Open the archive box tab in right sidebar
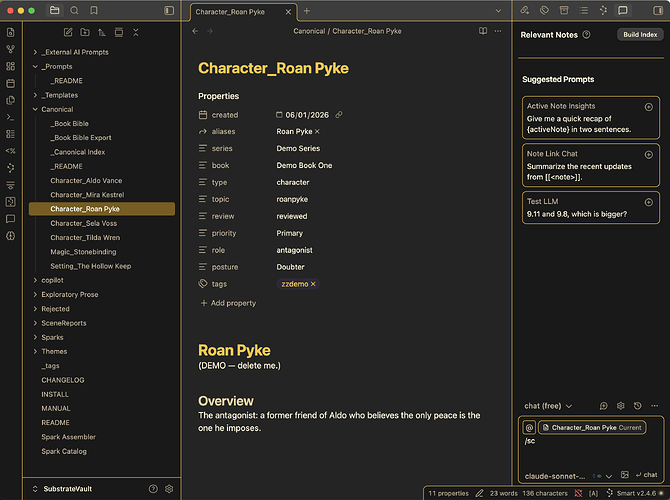This screenshot has height=500, width=670. [x=564, y=10]
